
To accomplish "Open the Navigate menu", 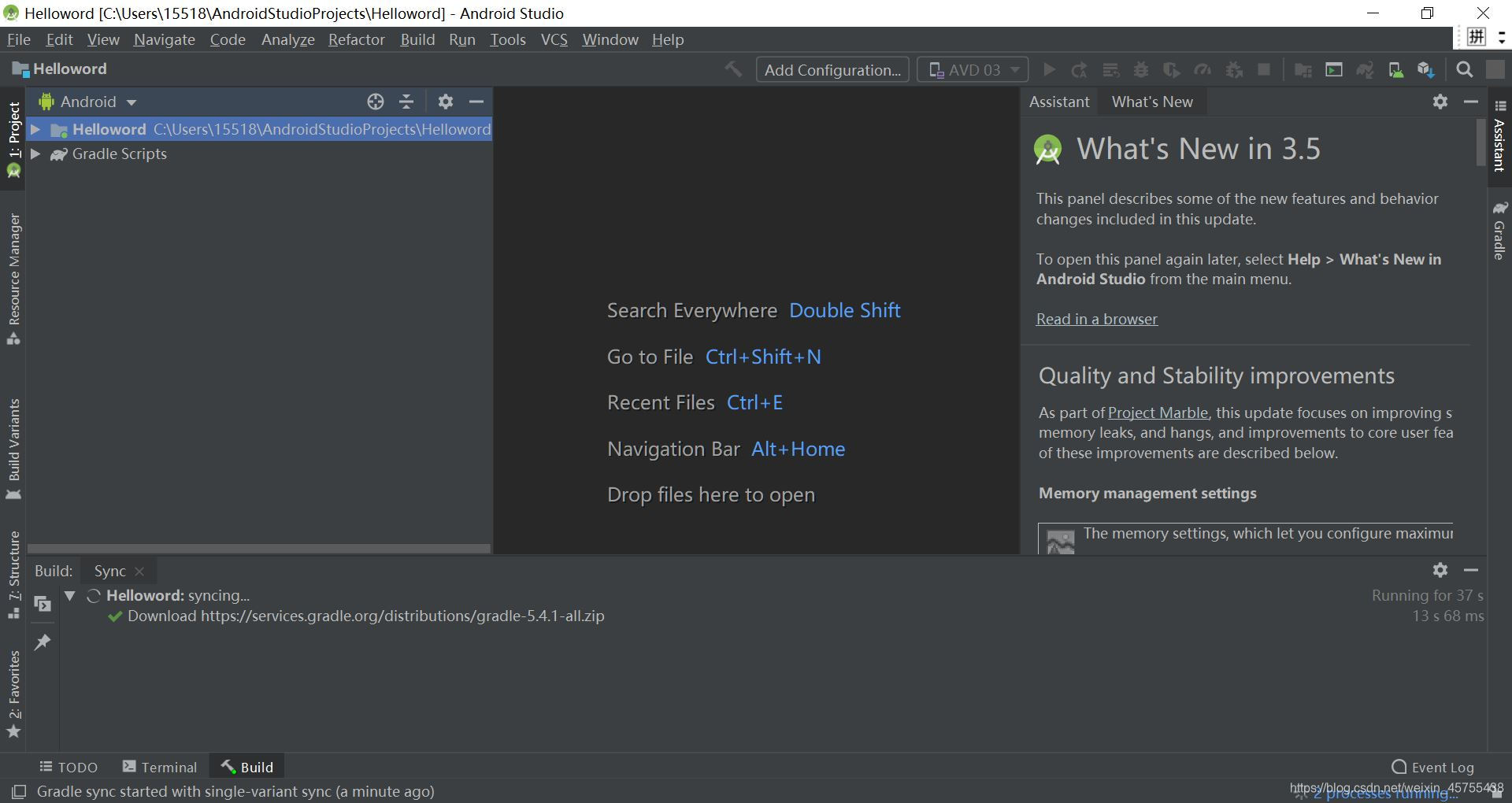I will [x=165, y=39].
